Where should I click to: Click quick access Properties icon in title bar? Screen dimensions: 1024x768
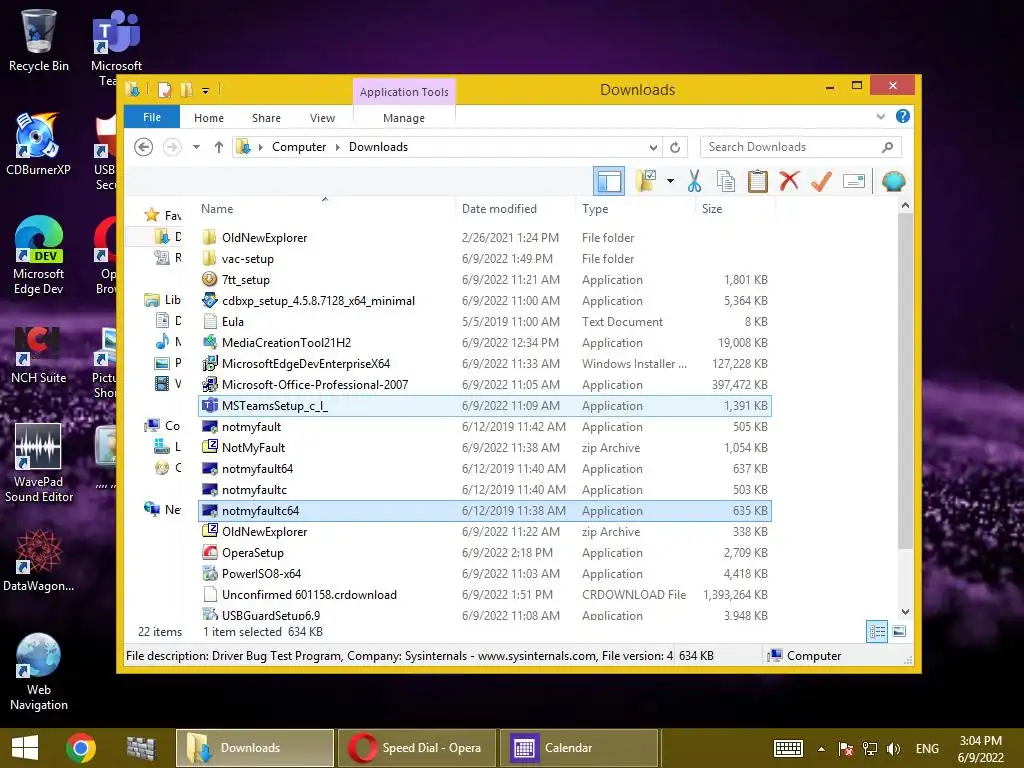click(165, 89)
